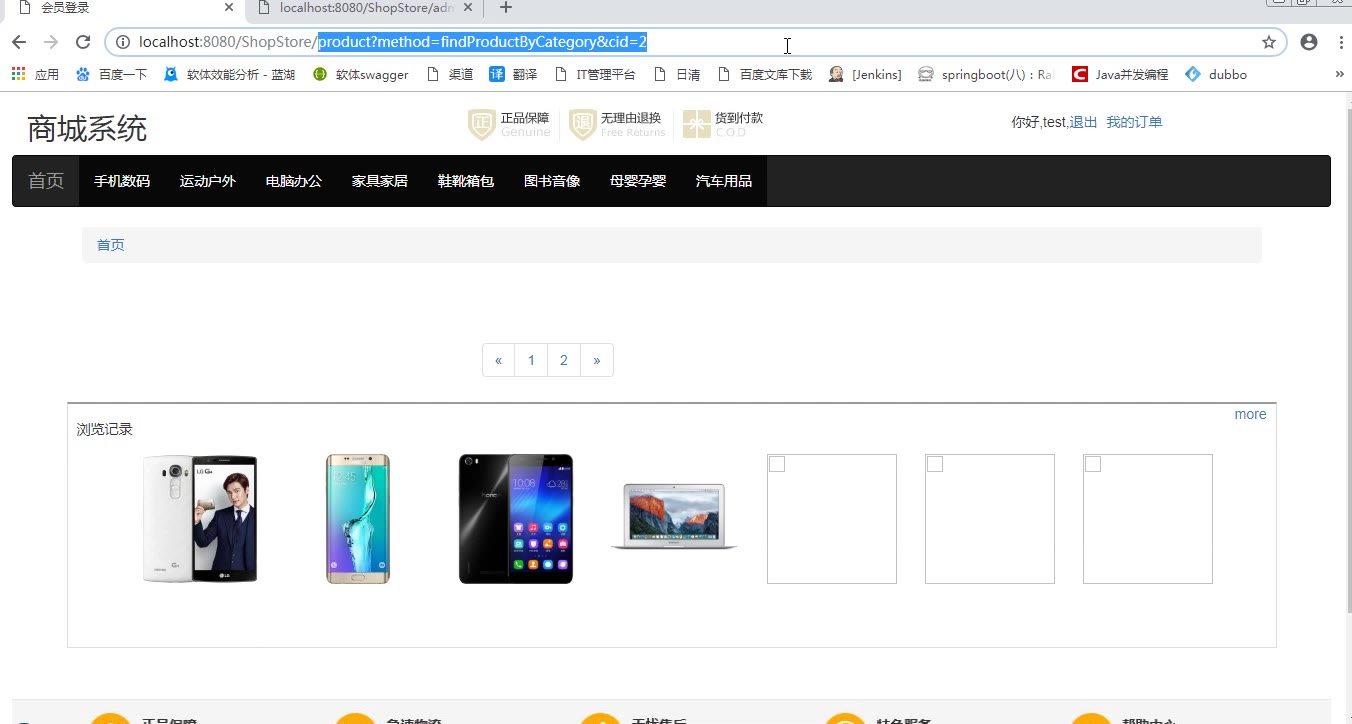This screenshot has height=724, width=1352.
Task: Open the Chrome profile avatar icon
Action: coord(1309,42)
